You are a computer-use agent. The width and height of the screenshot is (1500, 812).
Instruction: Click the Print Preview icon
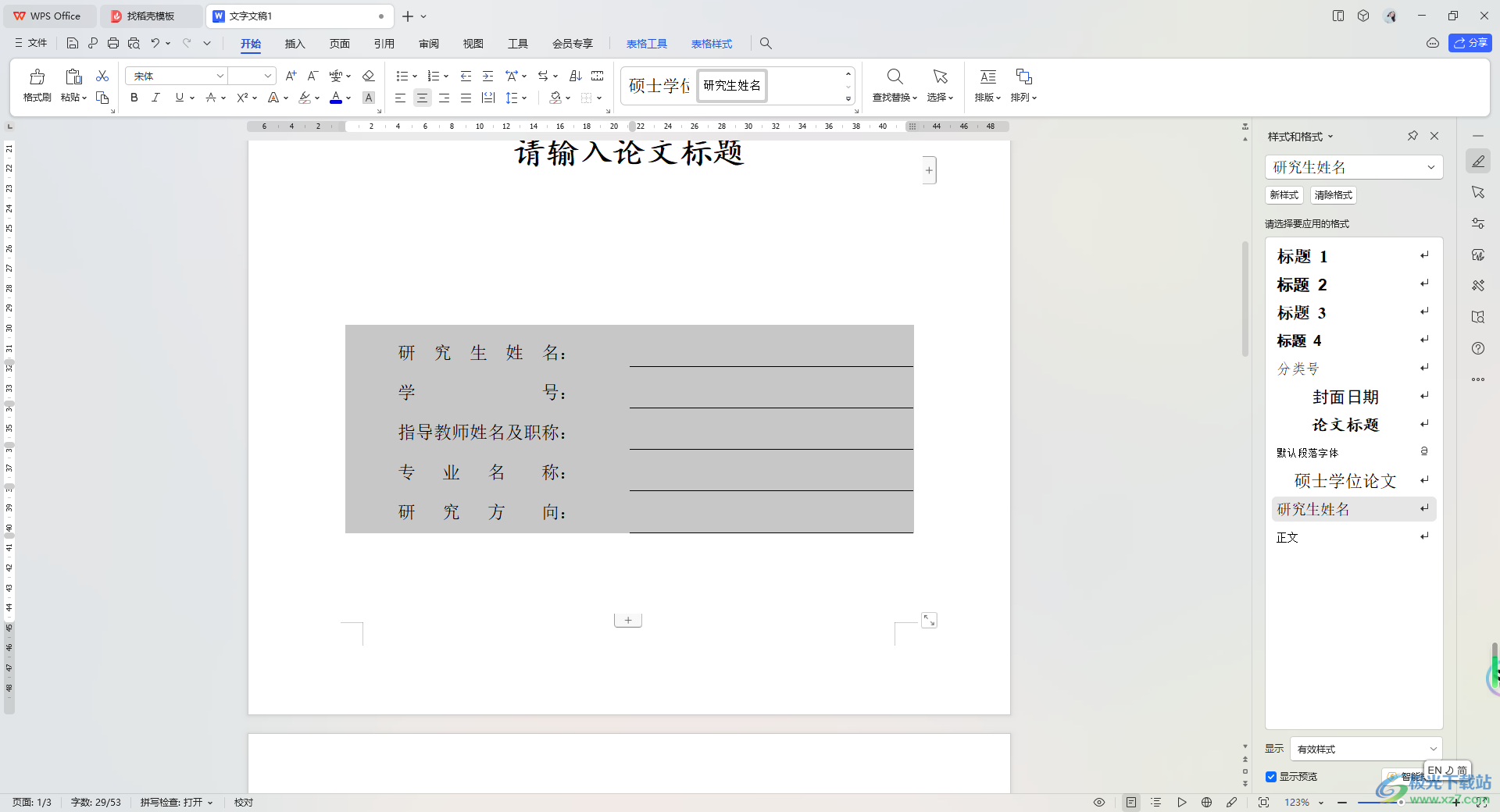[x=134, y=43]
